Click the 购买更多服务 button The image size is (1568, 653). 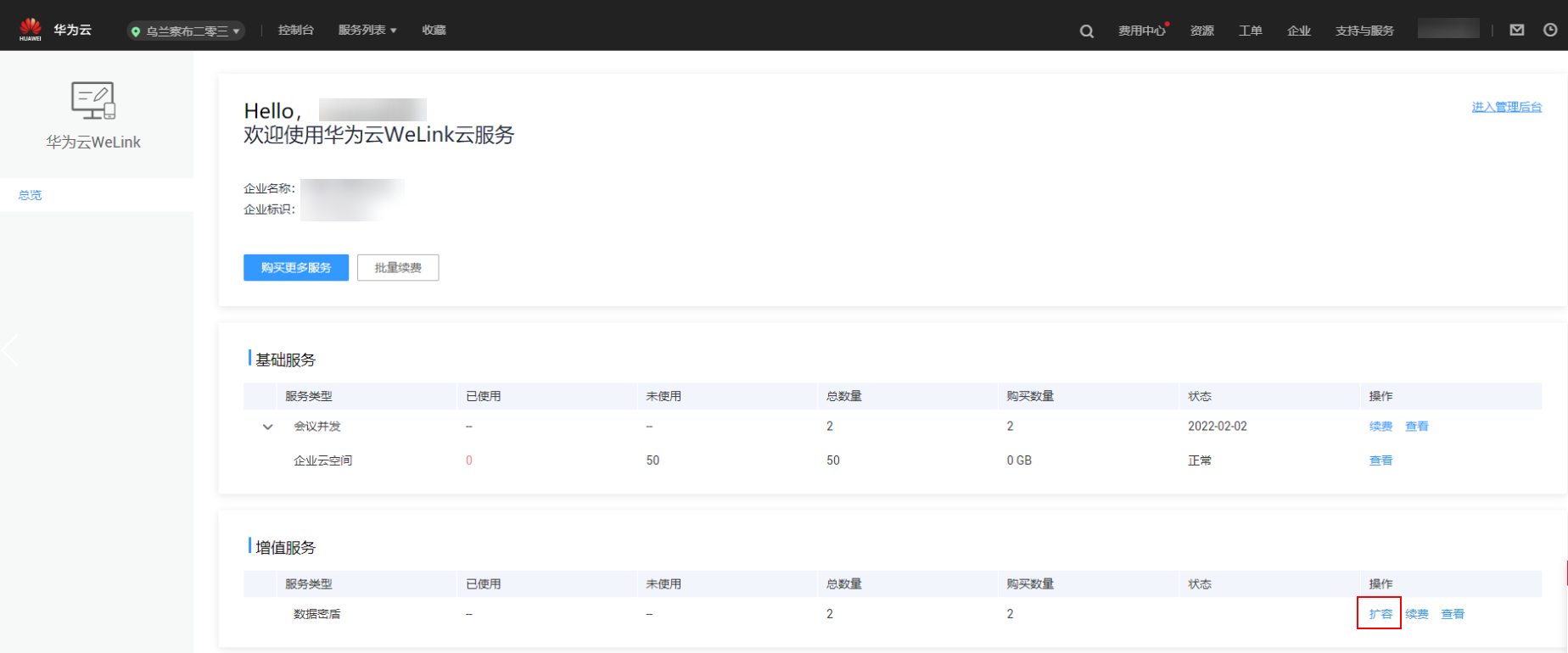pos(296,268)
